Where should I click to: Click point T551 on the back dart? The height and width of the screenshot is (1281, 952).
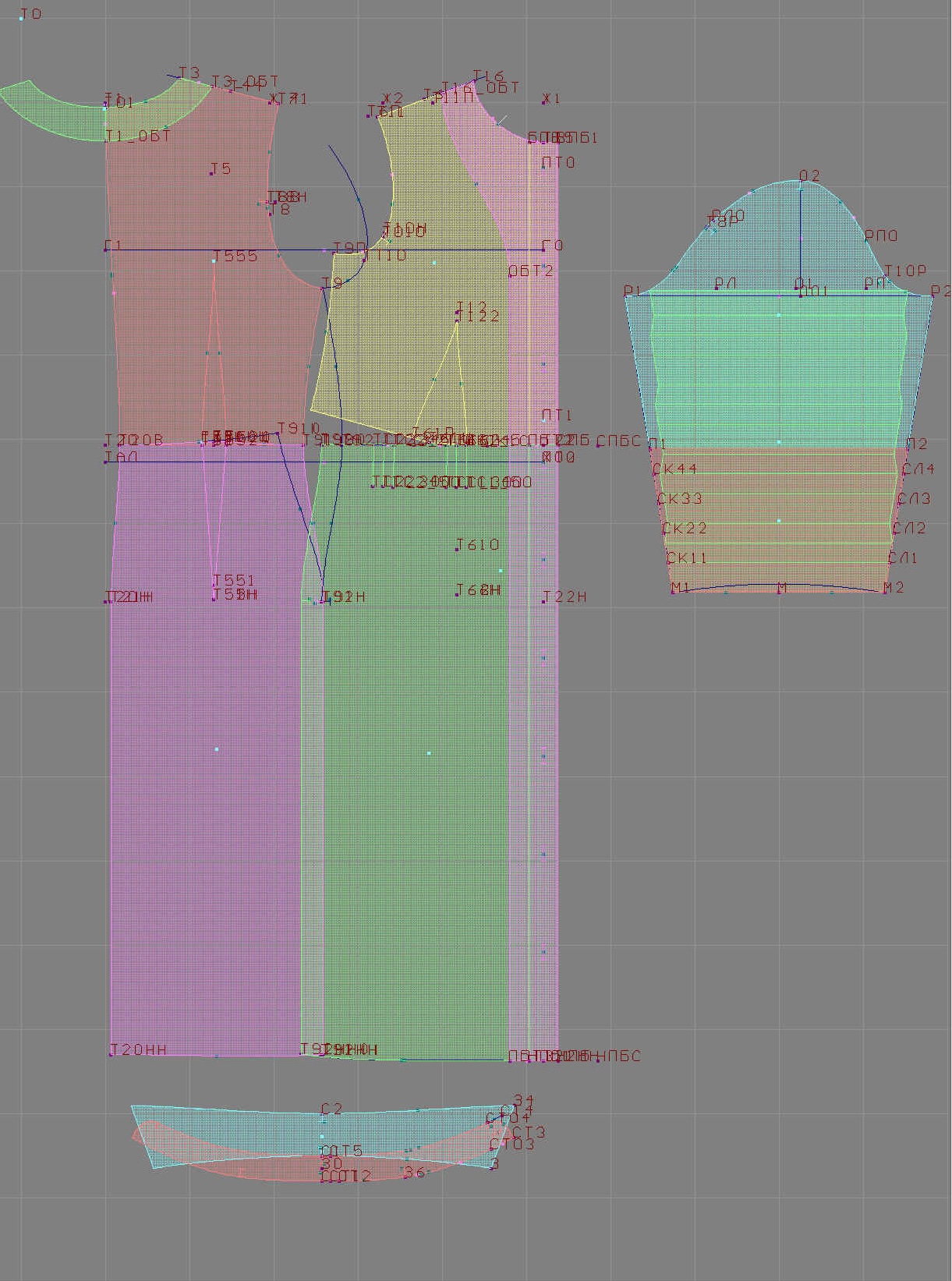point(214,584)
